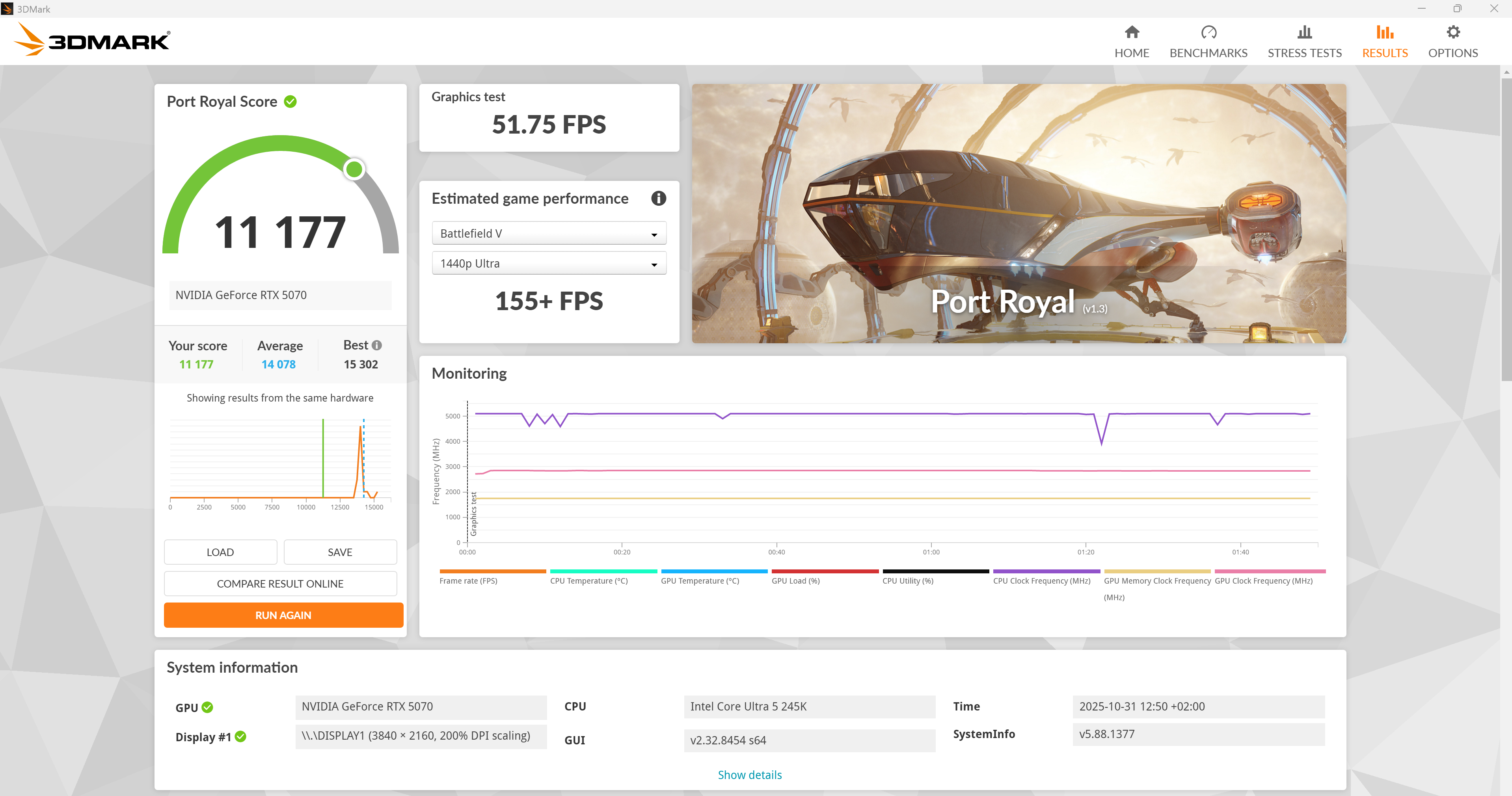1512x796 pixels.
Task: Open the 1440p Ultra resolution dropdown
Action: [548, 264]
